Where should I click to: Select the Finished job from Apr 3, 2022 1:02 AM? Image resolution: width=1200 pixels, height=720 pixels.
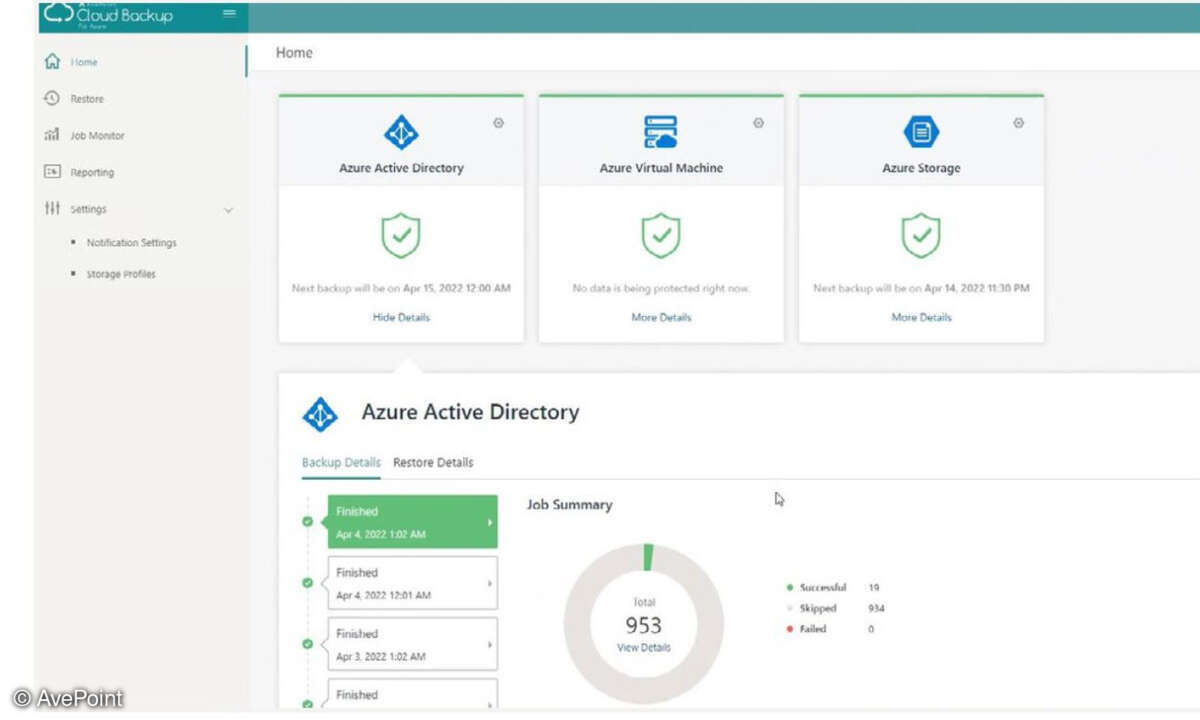tap(412, 644)
